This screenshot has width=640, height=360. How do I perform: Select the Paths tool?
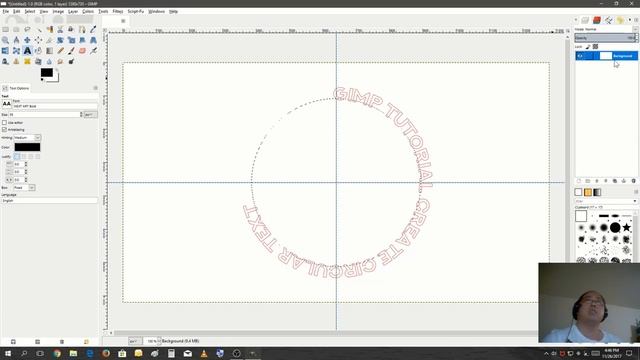82,29
